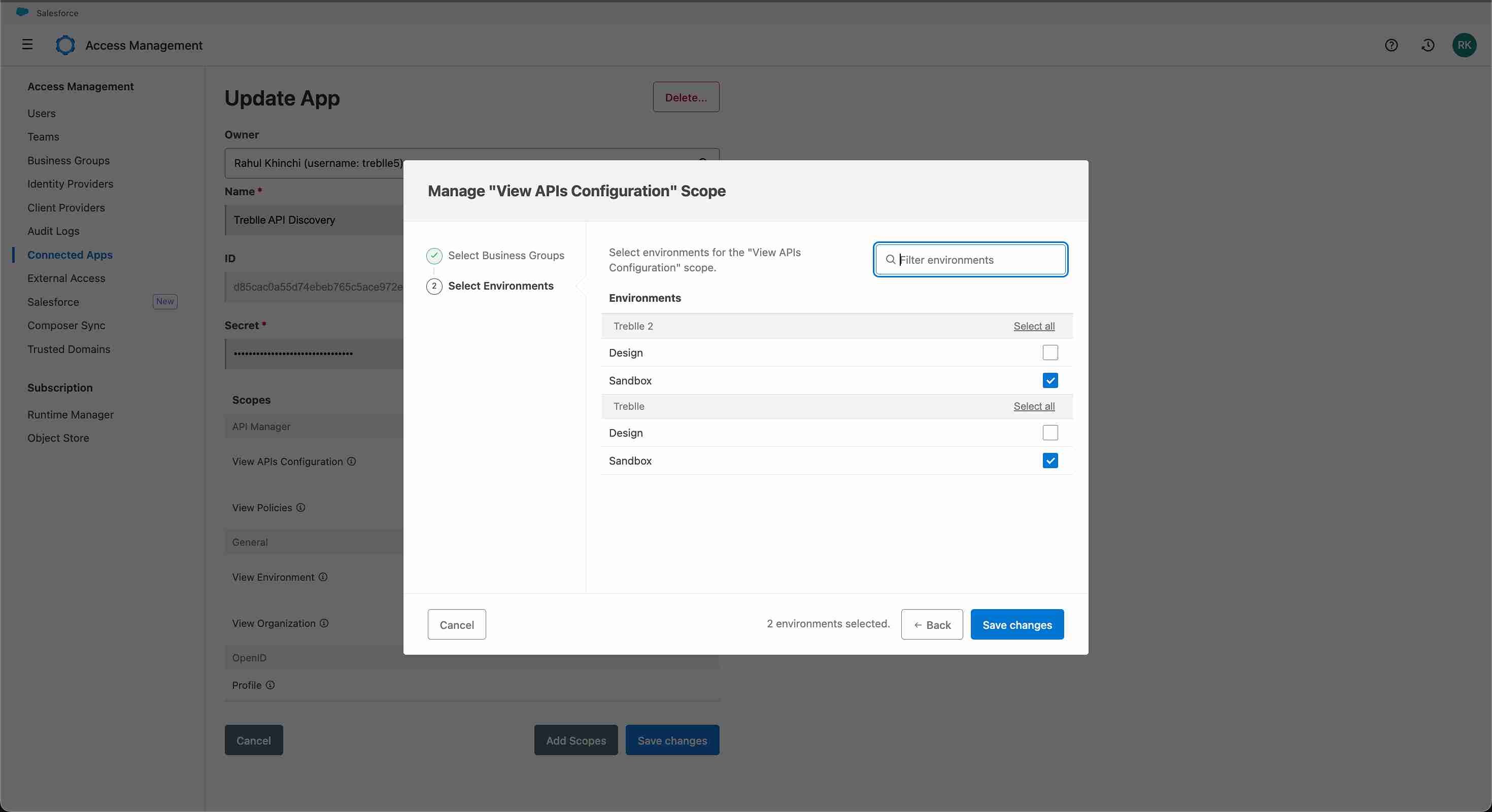The width and height of the screenshot is (1492, 812).
Task: Check Design under the Treblle group
Action: (x=1049, y=433)
